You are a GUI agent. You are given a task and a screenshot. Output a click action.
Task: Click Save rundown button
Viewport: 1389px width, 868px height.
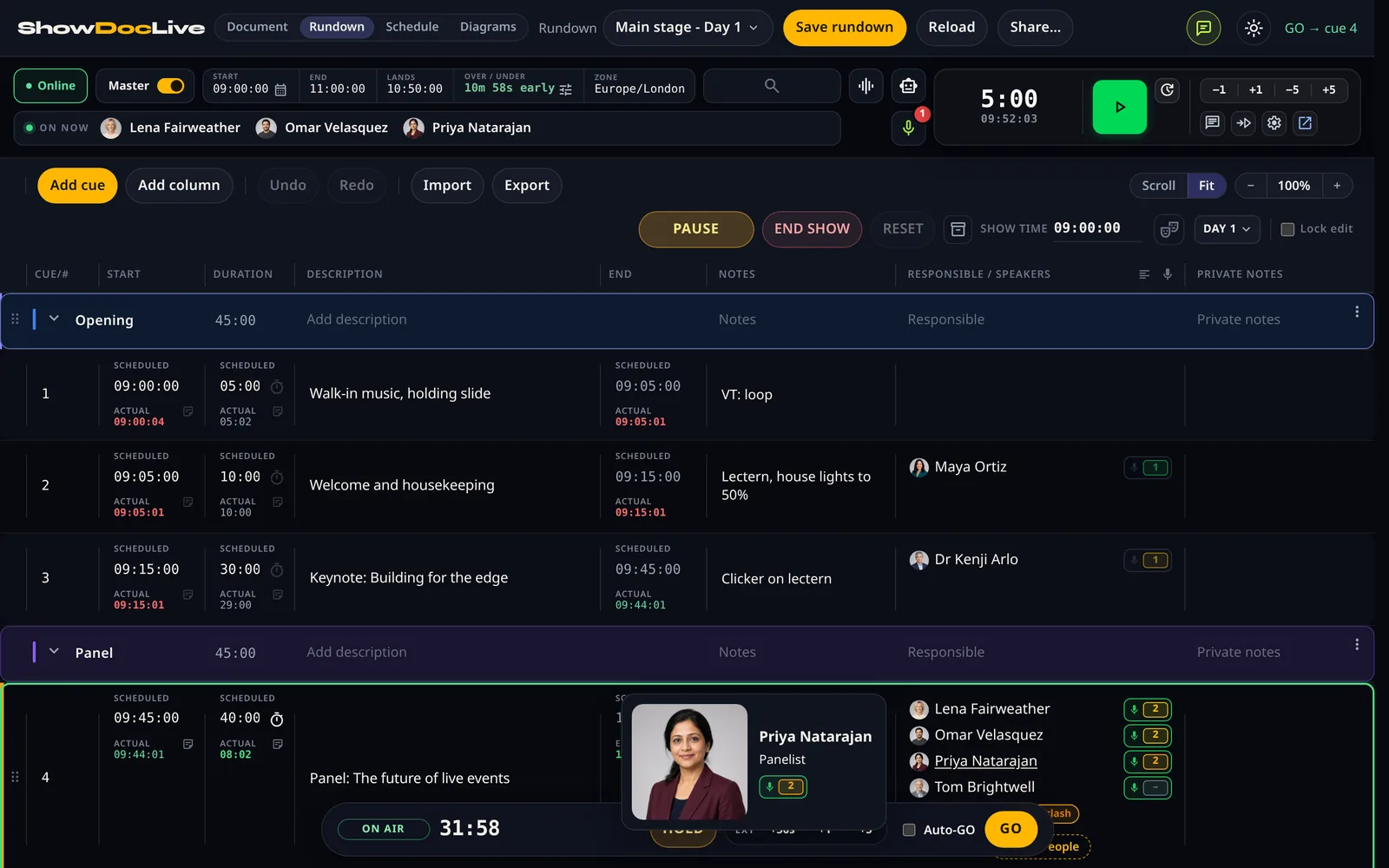[x=844, y=28]
